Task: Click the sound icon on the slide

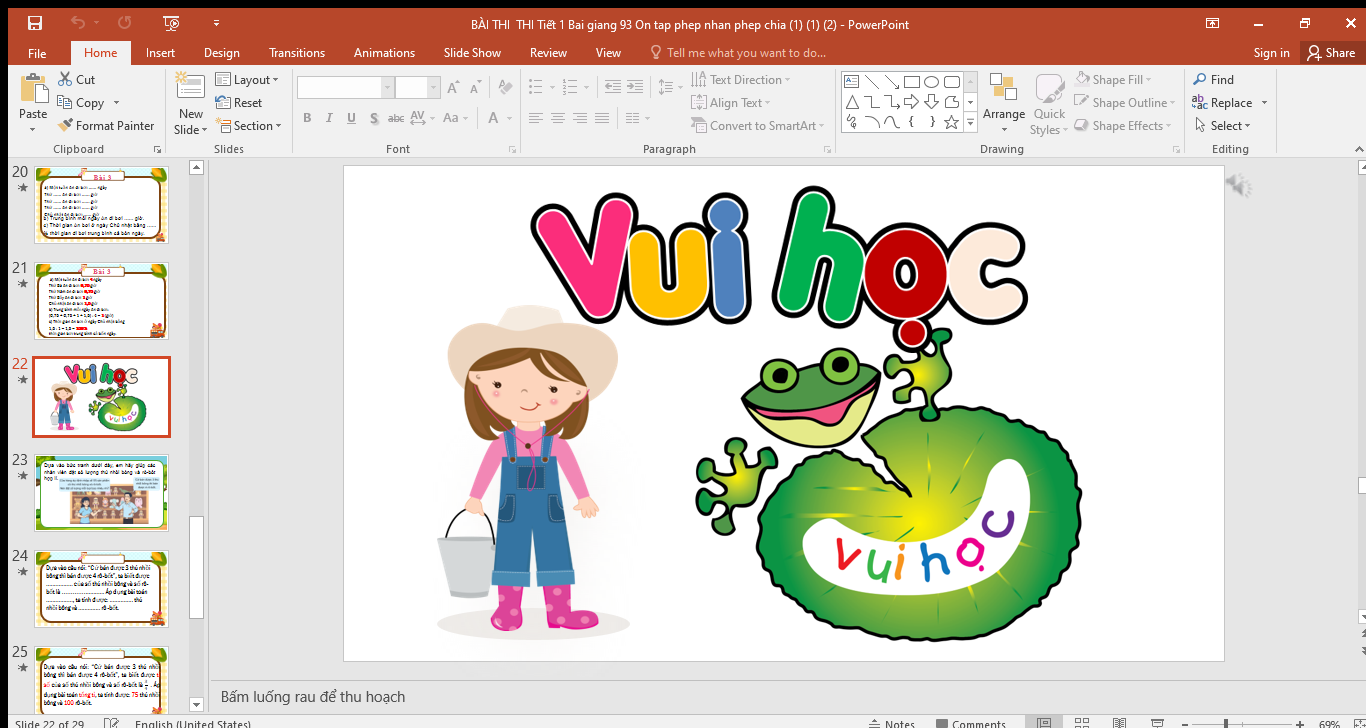Action: coord(1238,185)
